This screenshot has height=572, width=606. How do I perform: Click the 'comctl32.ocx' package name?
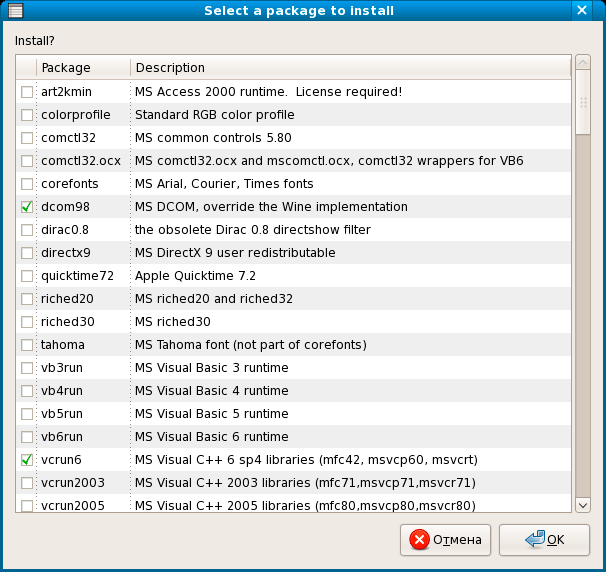pos(81,161)
